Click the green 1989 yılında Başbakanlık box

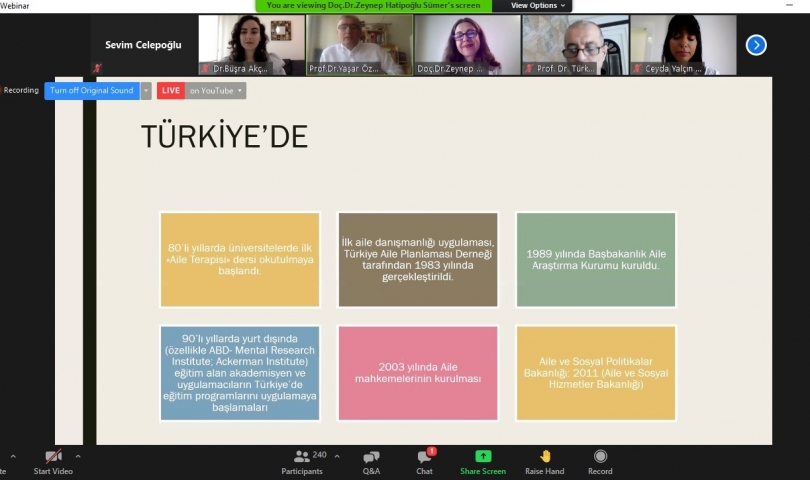pyautogui.click(x=596, y=259)
